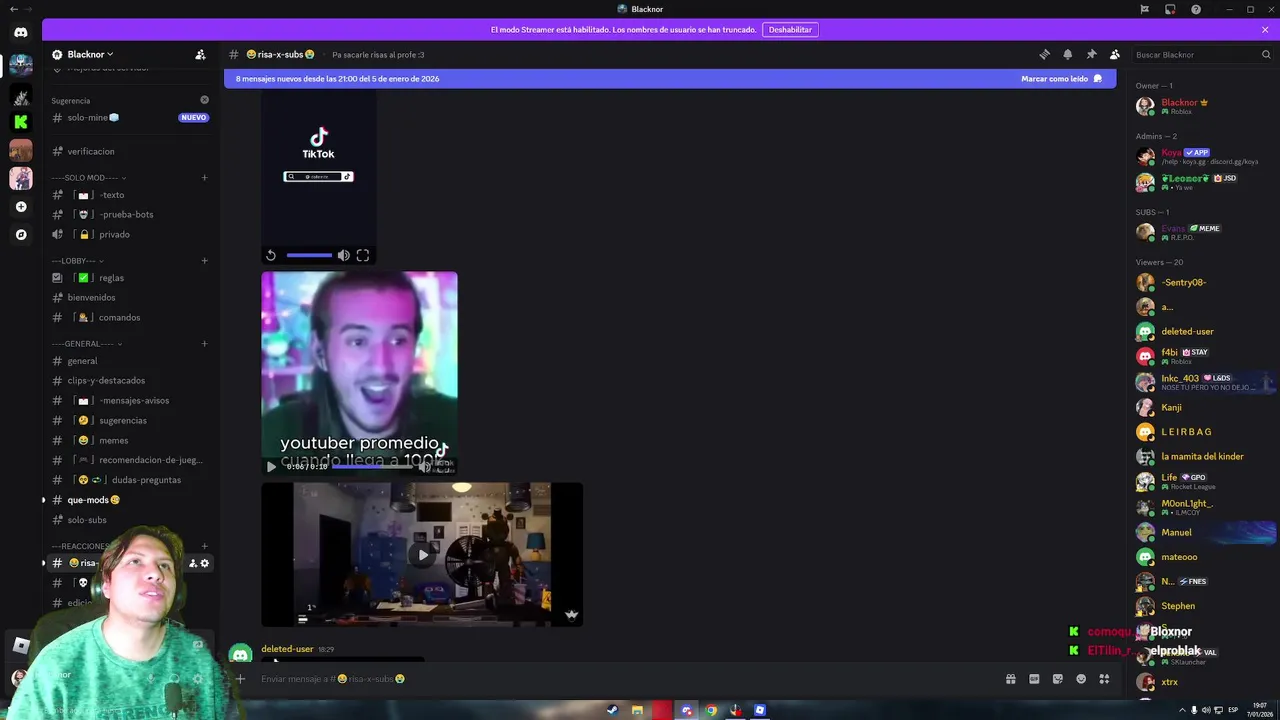Create channel in LOBBY category
This screenshot has height=720, width=1280.
204,261
